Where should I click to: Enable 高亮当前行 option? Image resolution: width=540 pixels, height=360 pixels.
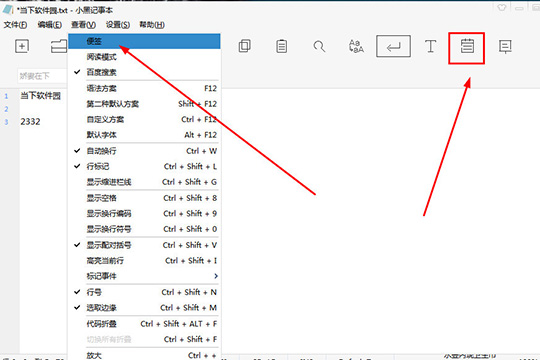(x=144, y=261)
